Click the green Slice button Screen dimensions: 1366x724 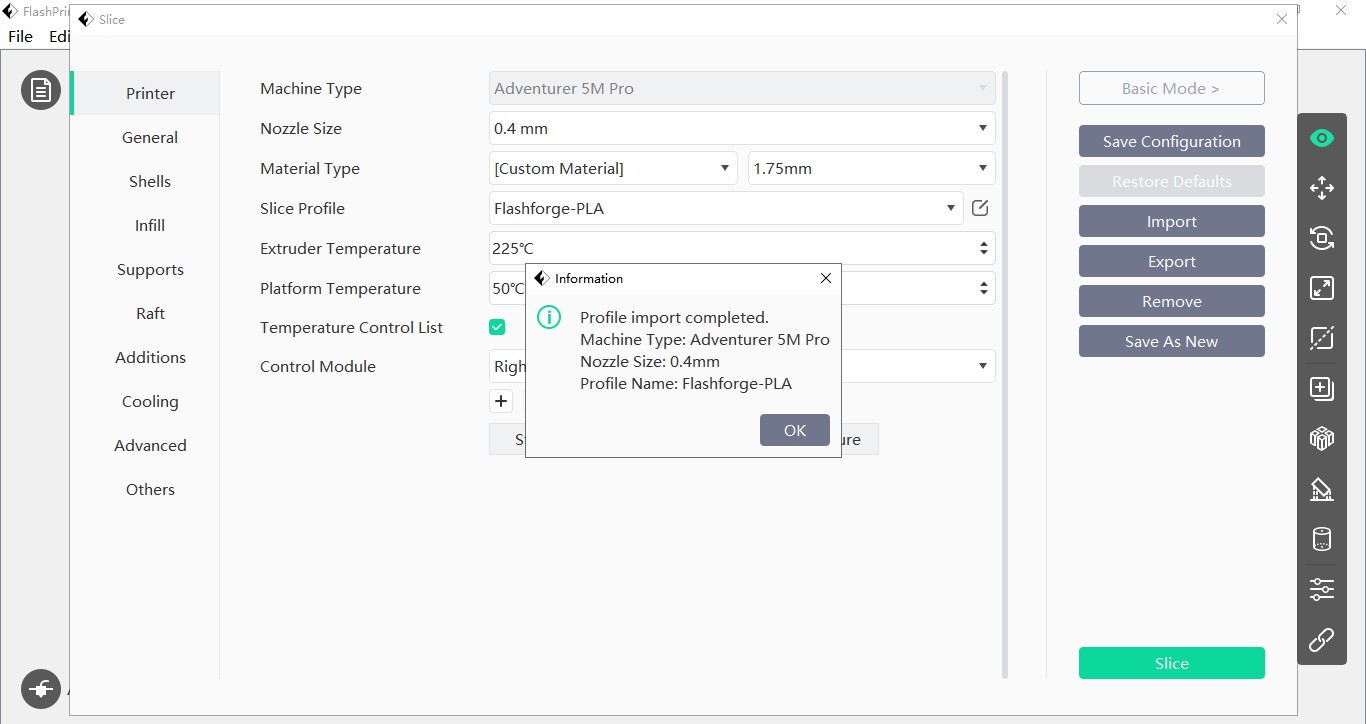1171,663
